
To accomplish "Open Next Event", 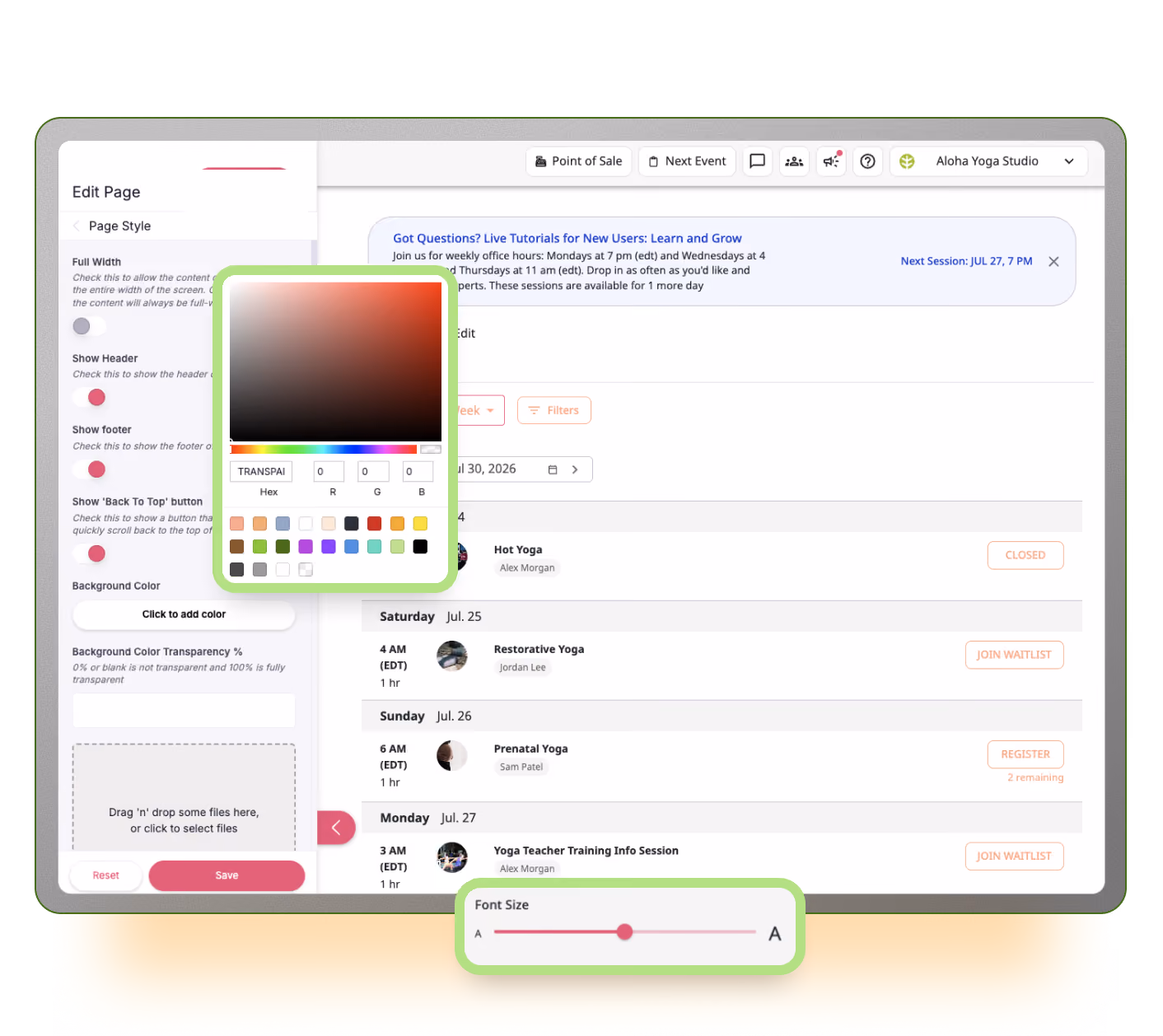I will click(x=687, y=161).
